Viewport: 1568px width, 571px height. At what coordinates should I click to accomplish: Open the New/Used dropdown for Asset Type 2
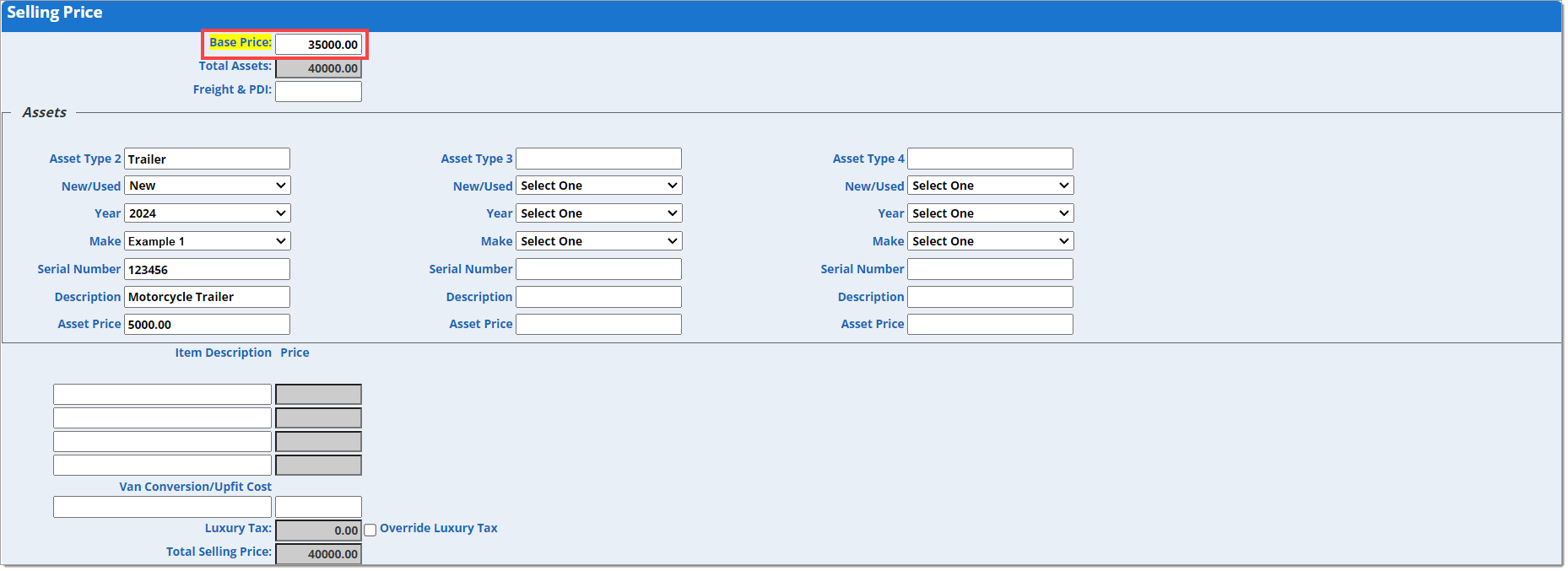tap(208, 186)
